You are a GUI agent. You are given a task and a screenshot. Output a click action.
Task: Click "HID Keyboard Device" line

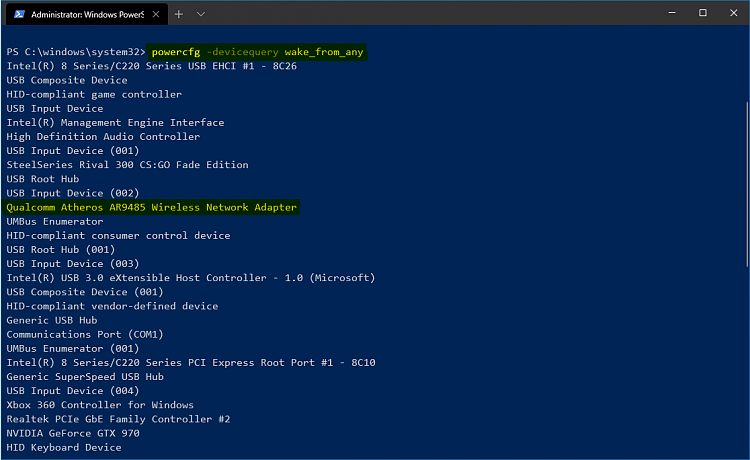[x=64, y=448]
